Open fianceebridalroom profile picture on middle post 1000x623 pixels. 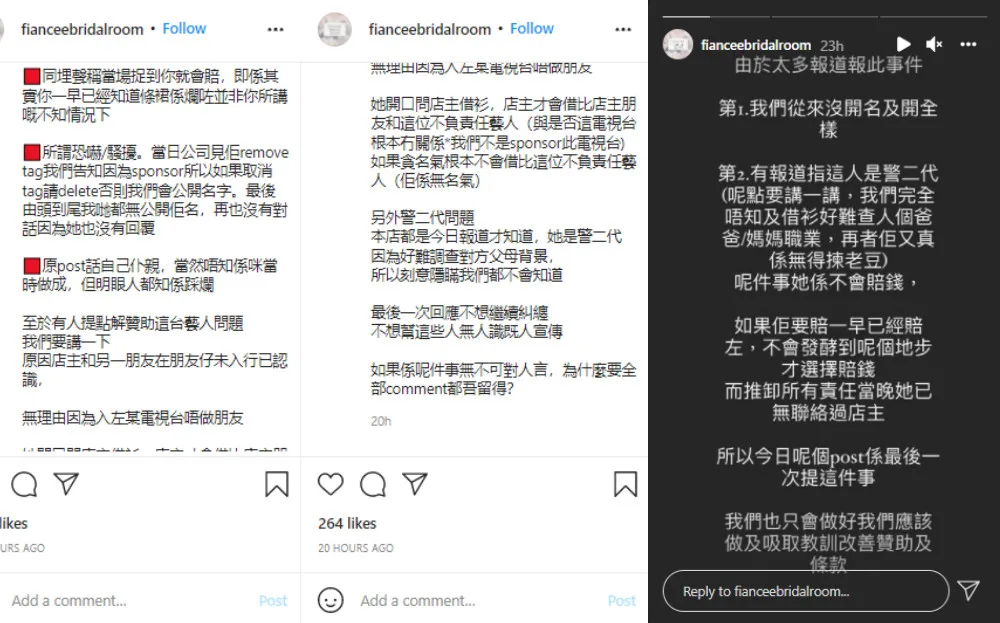(335, 29)
